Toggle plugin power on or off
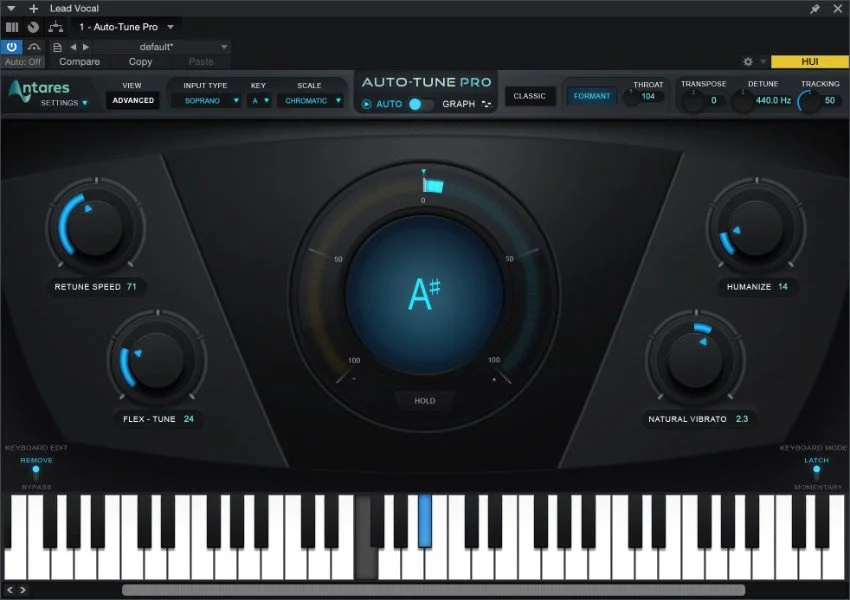Image resolution: width=850 pixels, height=600 pixels. pyautogui.click(x=11, y=47)
